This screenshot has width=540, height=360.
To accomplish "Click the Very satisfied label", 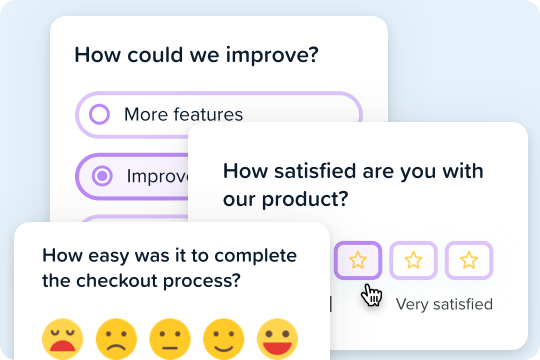I will (x=444, y=304).
